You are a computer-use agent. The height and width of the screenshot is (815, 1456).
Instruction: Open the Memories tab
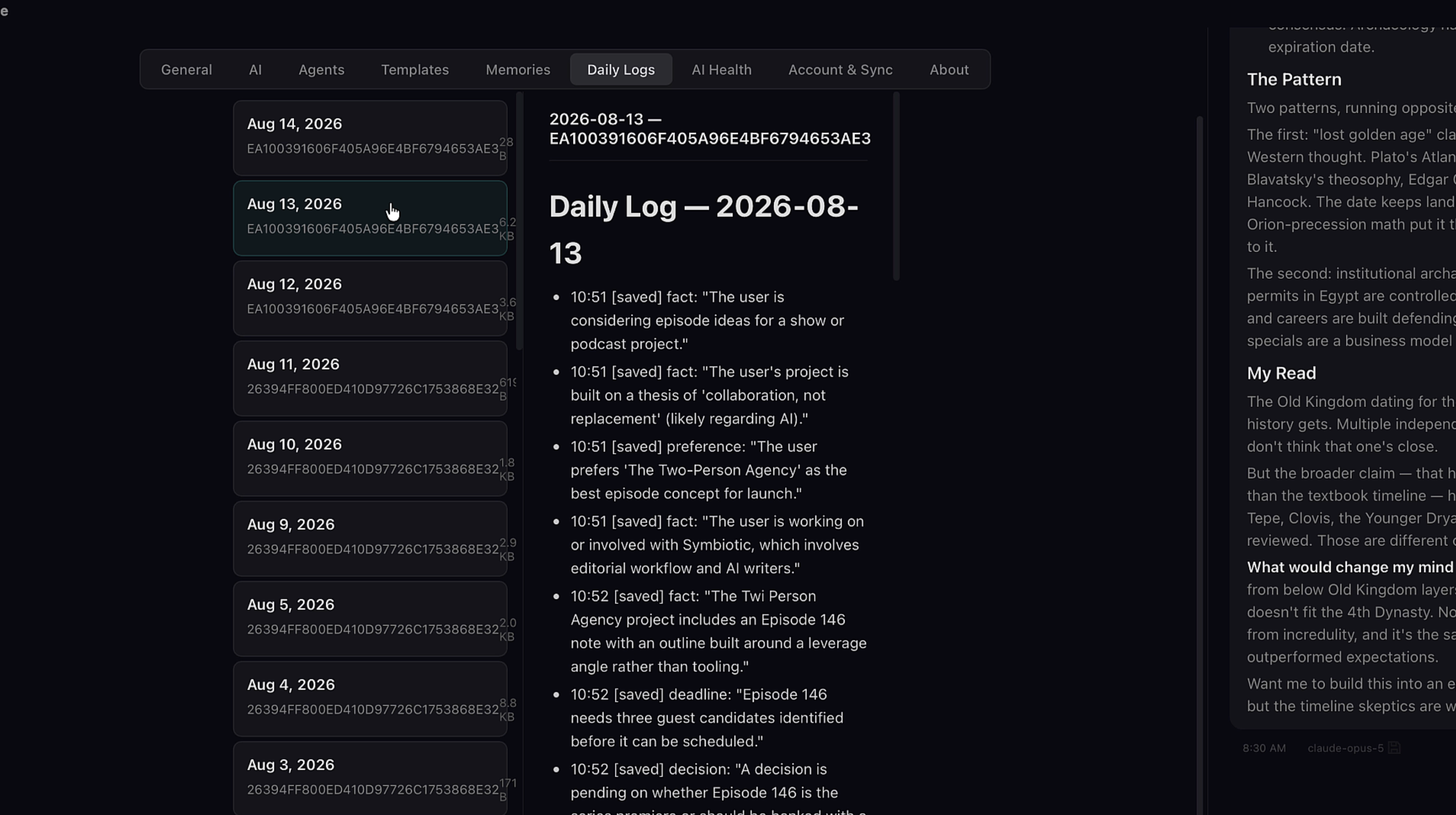point(517,69)
